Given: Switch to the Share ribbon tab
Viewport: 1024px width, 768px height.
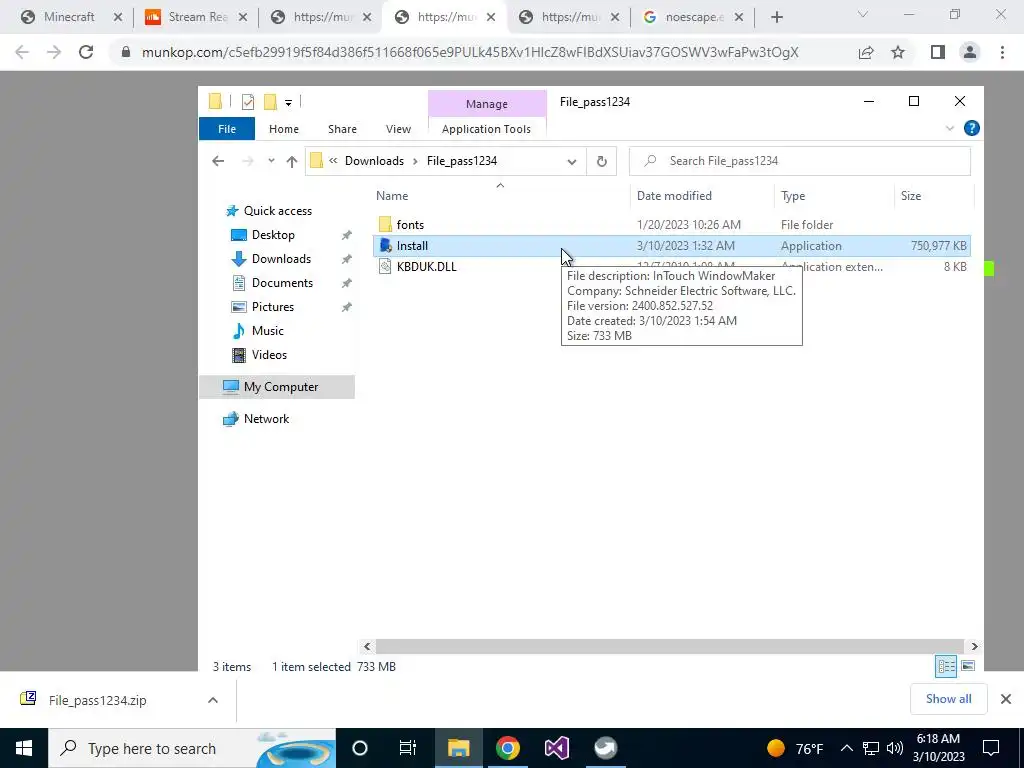Looking at the screenshot, I should 342,129.
